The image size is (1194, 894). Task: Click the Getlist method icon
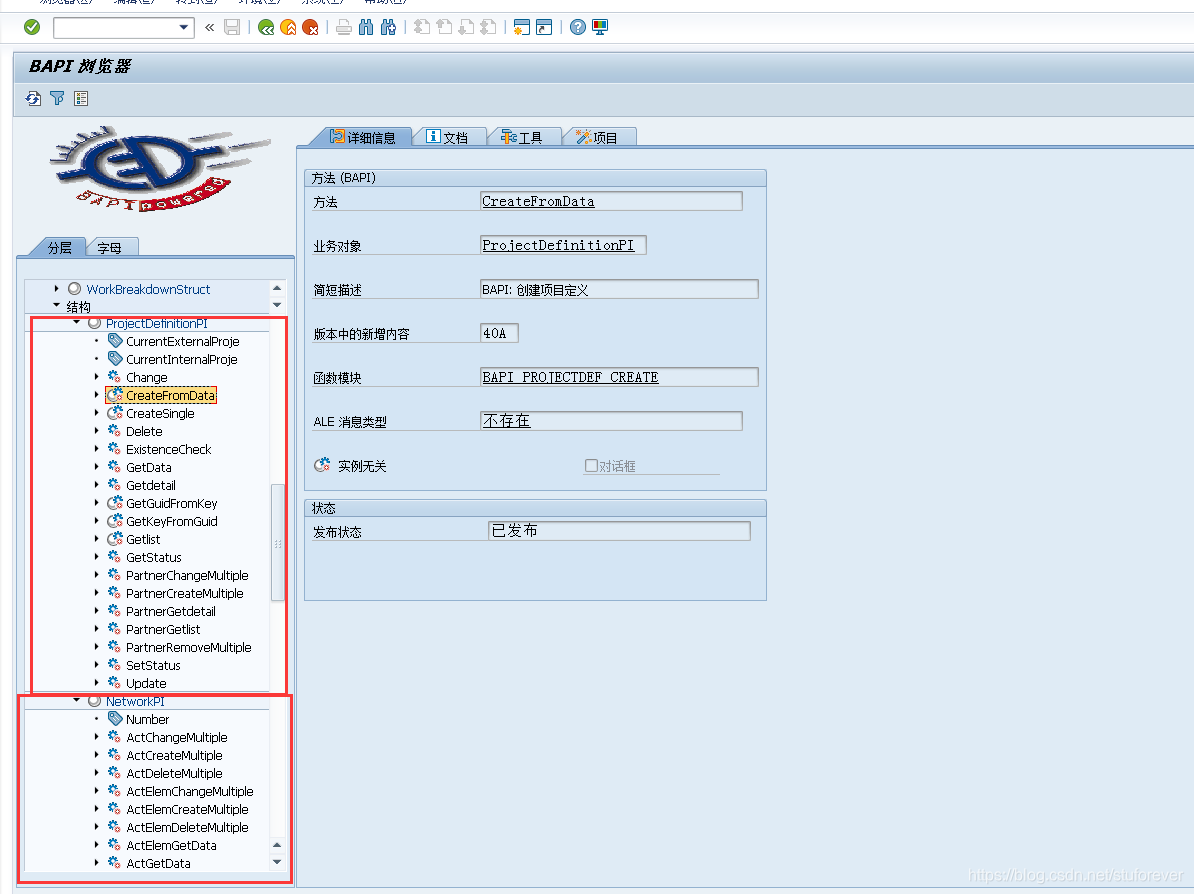point(115,538)
